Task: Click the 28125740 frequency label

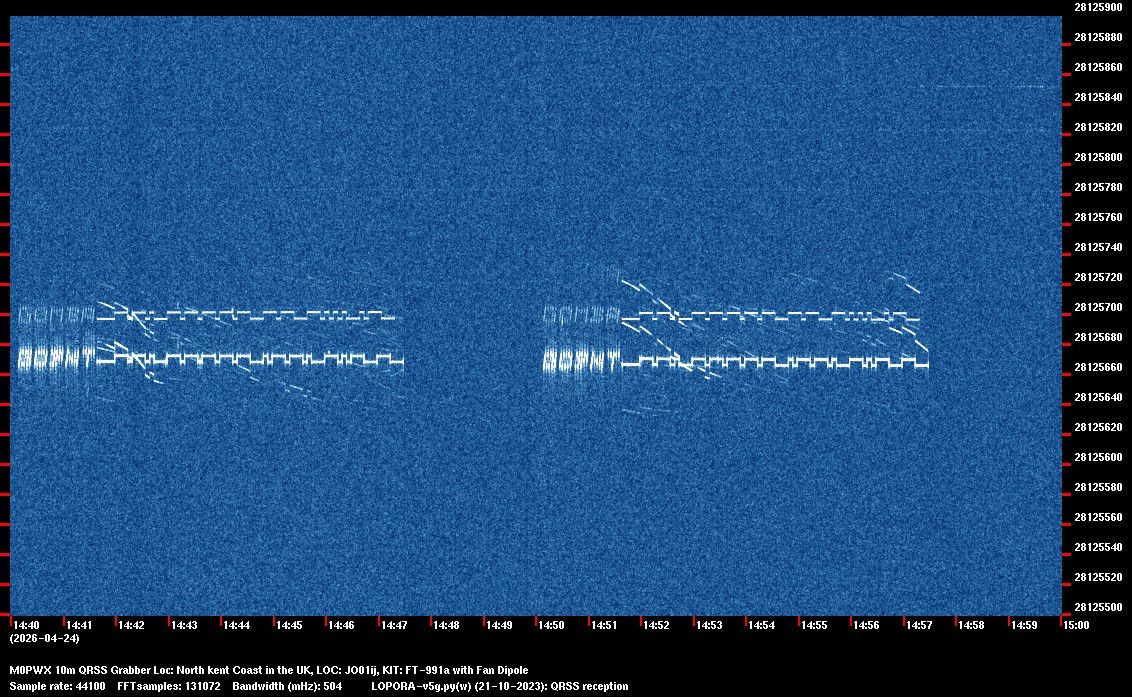Action: pos(1099,247)
